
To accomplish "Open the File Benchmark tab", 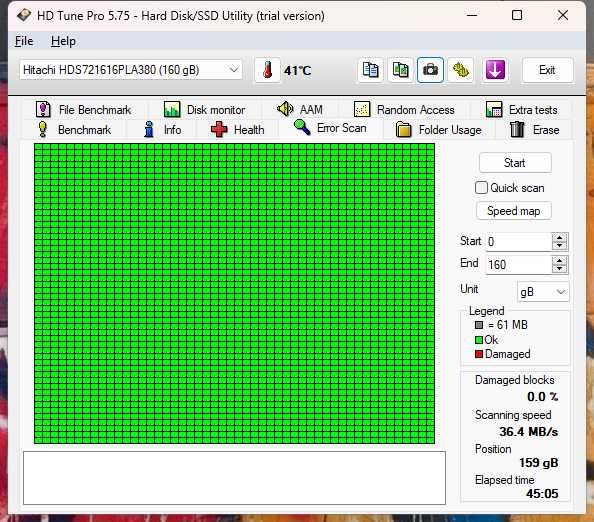I will [x=83, y=109].
